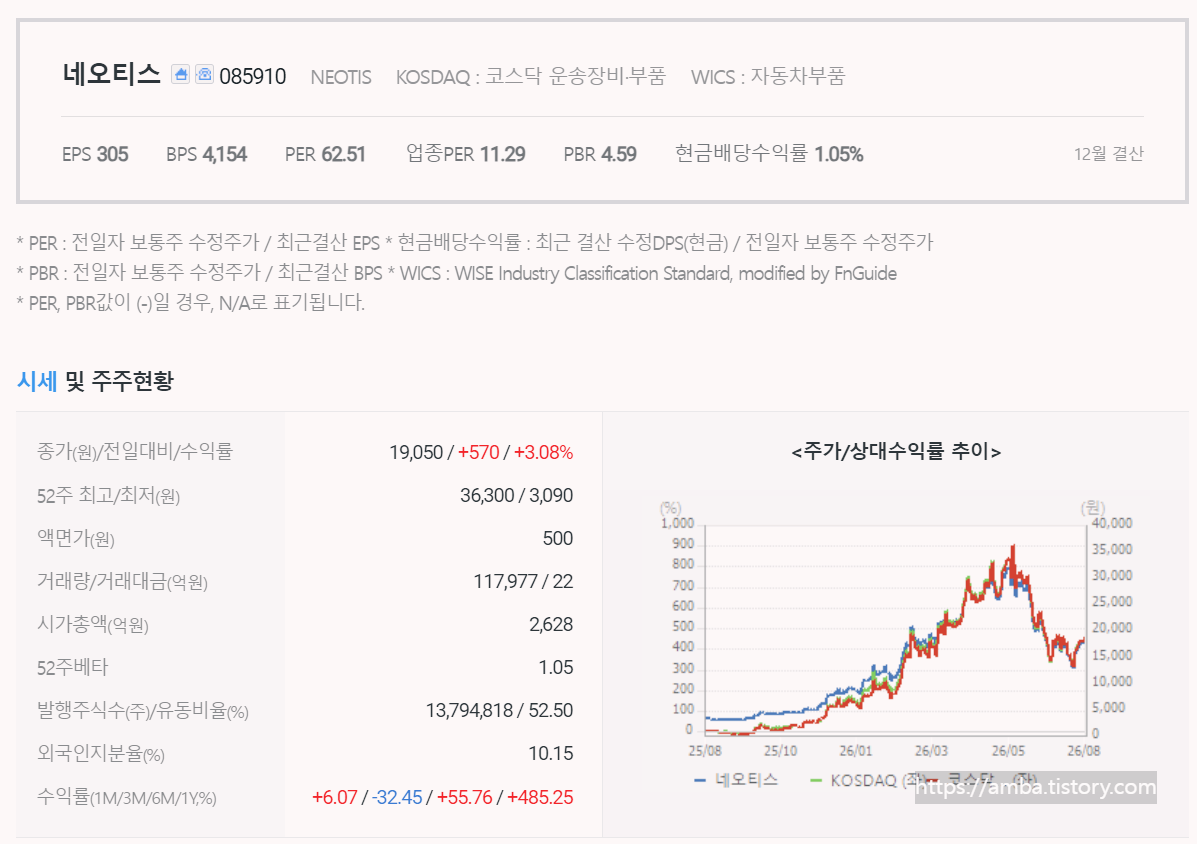1197x844 pixels.
Task: Click the 52주베타 row label
Action: click(73, 668)
